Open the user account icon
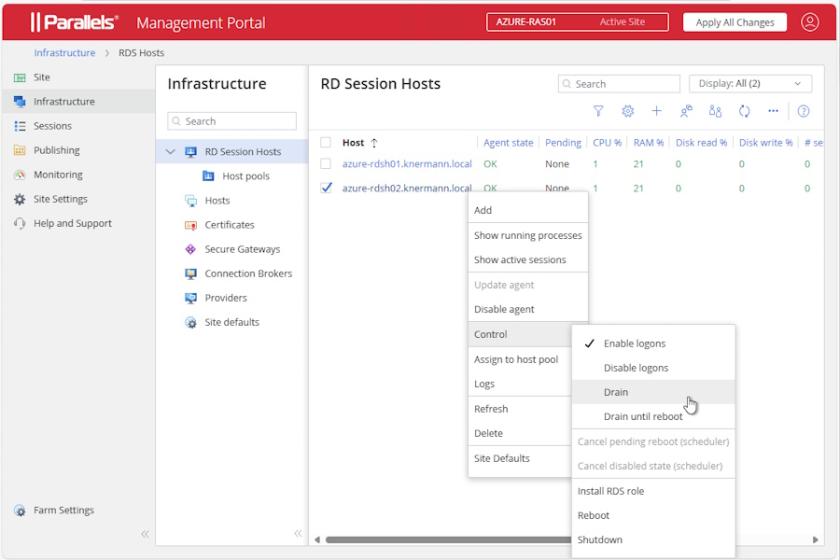The height and width of the screenshot is (560, 840). (809, 22)
